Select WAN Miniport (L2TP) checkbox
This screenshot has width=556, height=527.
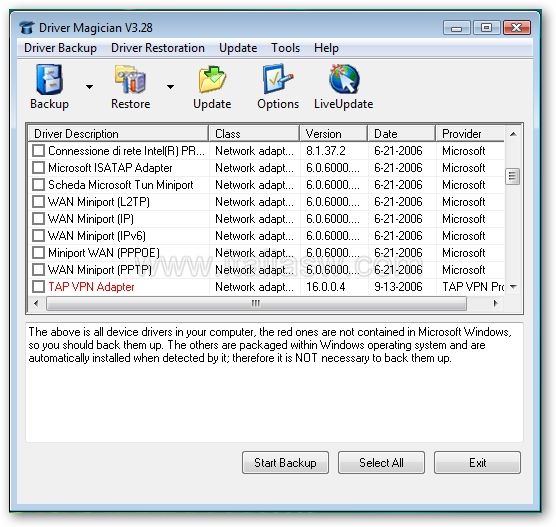pos(38,201)
